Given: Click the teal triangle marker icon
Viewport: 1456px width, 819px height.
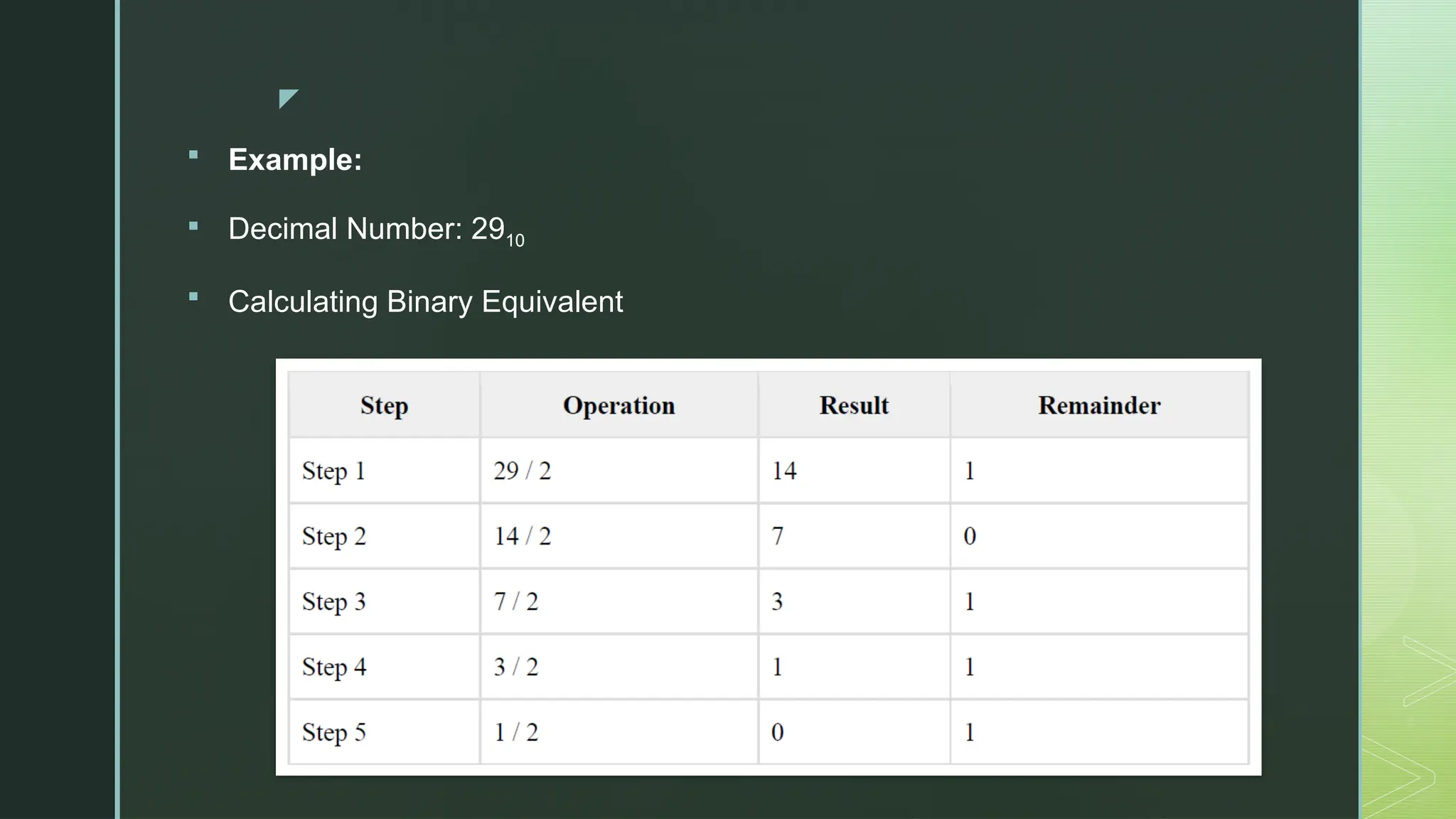Looking at the screenshot, I should pyautogui.click(x=287, y=97).
